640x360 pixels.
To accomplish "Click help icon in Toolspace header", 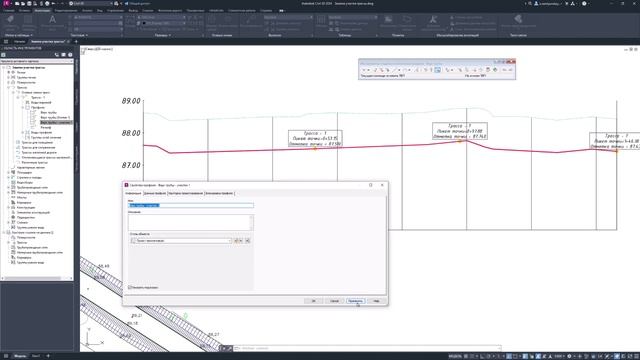I will 70,55.
